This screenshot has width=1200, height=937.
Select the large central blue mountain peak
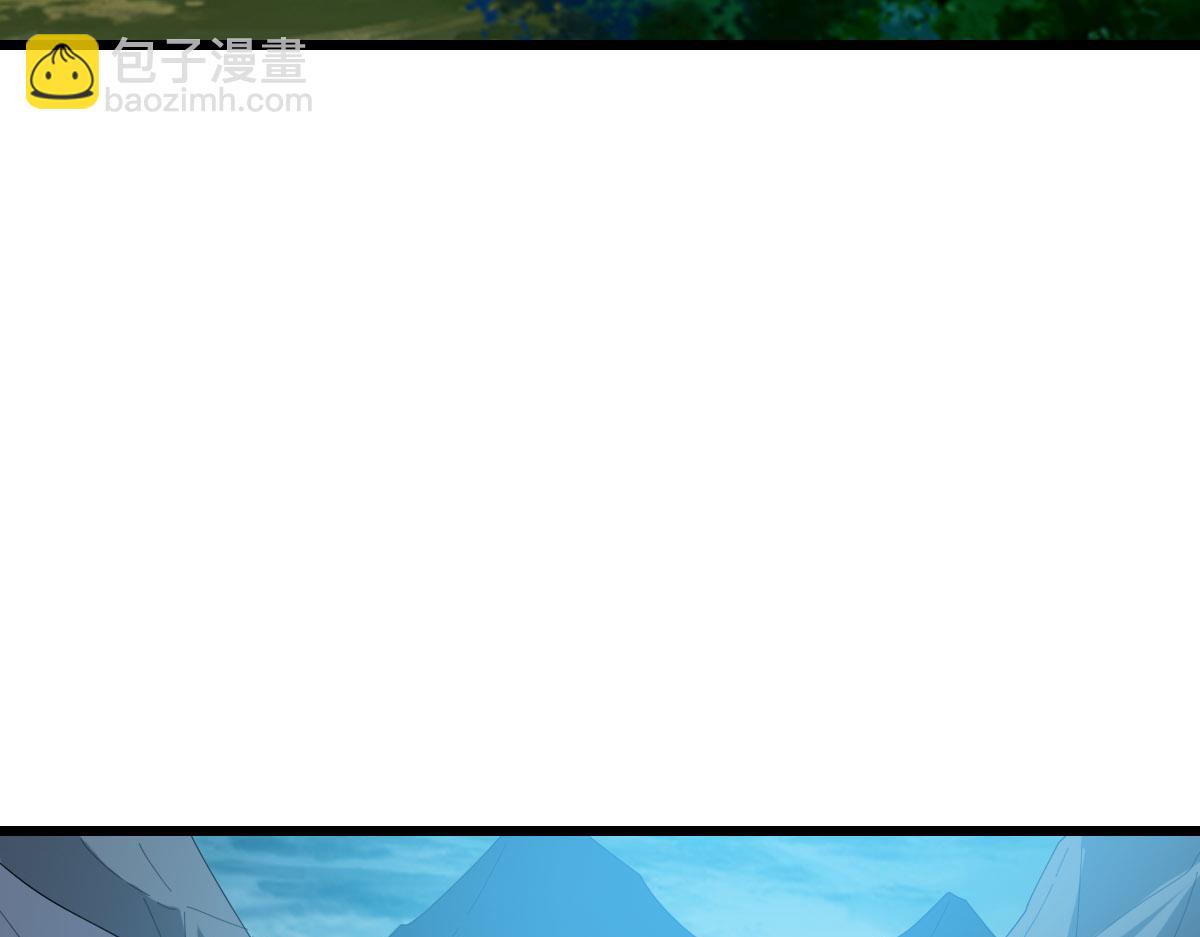coord(545,890)
